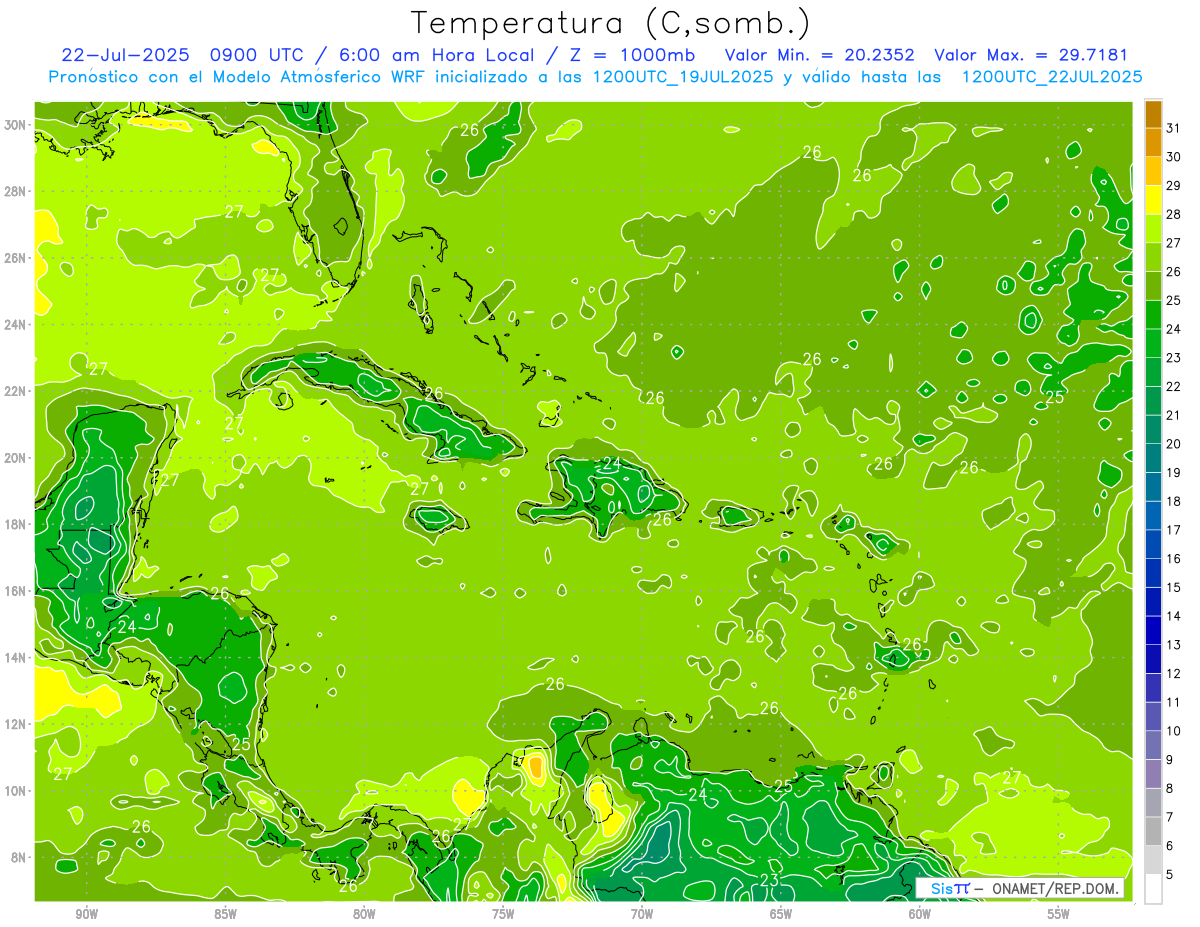Click color scale label '19'

[1174, 472]
